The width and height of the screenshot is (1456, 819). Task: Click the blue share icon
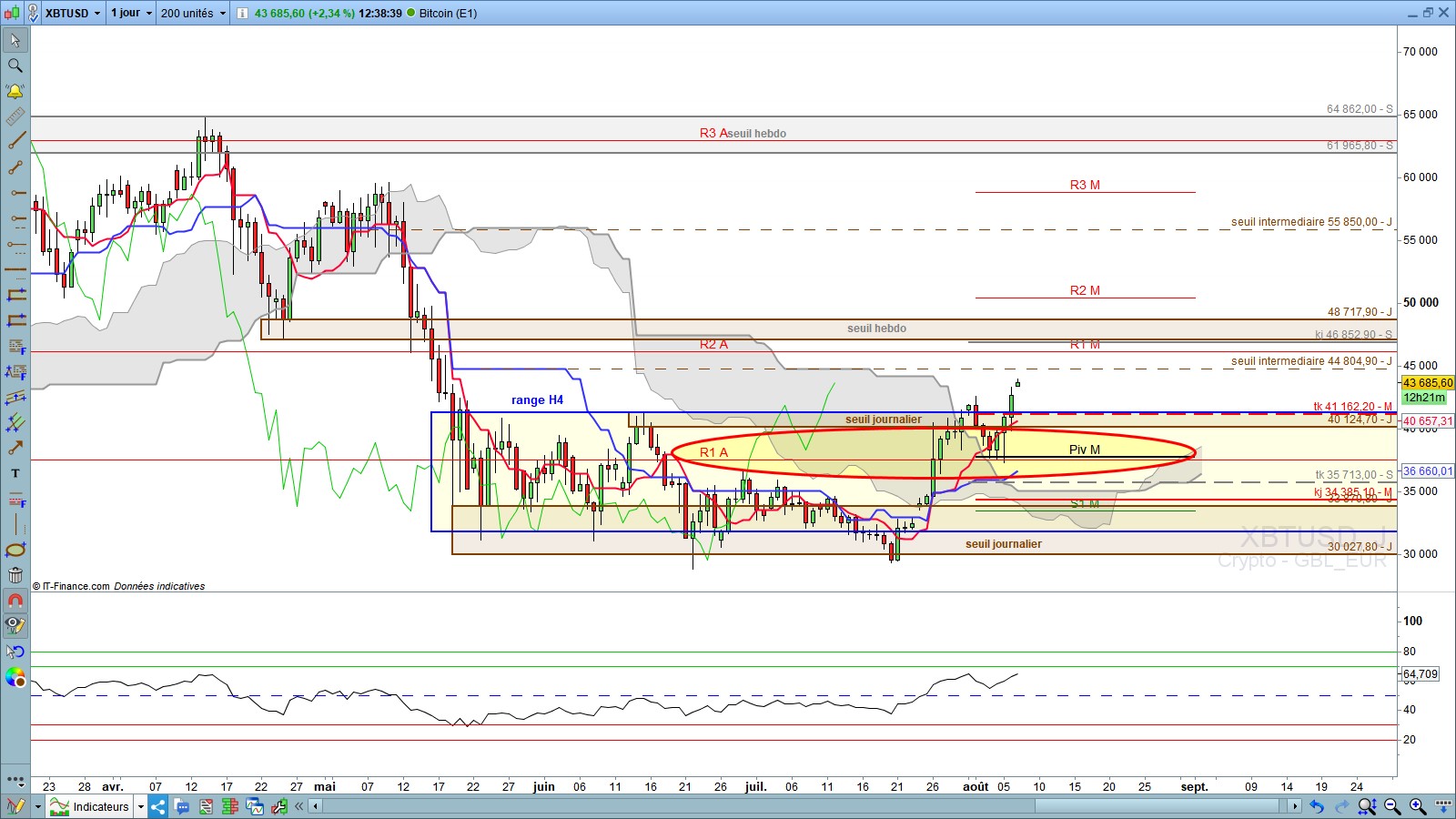tap(158, 806)
